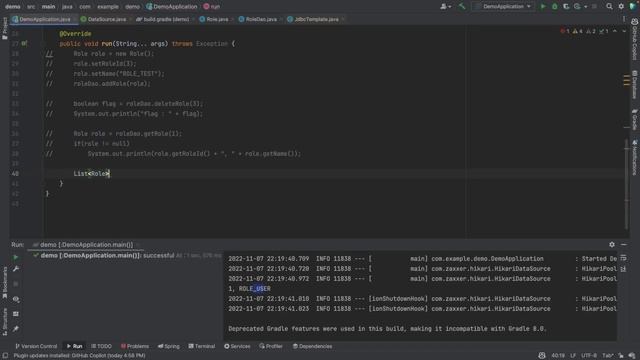Click the run method breadcrumb
This screenshot has height=360, width=640.
click(x=212, y=7)
